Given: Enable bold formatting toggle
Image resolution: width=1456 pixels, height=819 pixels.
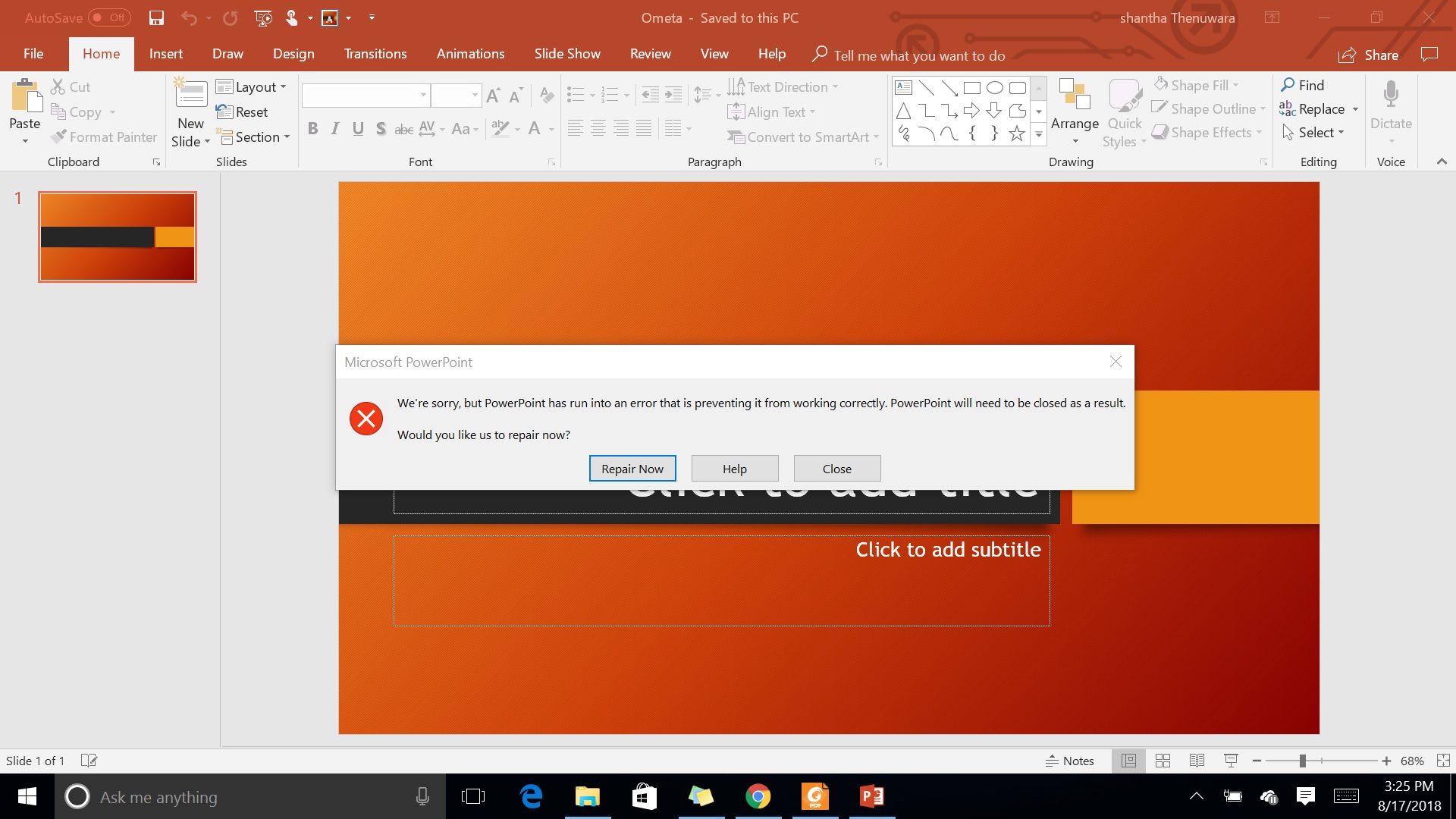Looking at the screenshot, I should tap(313, 128).
